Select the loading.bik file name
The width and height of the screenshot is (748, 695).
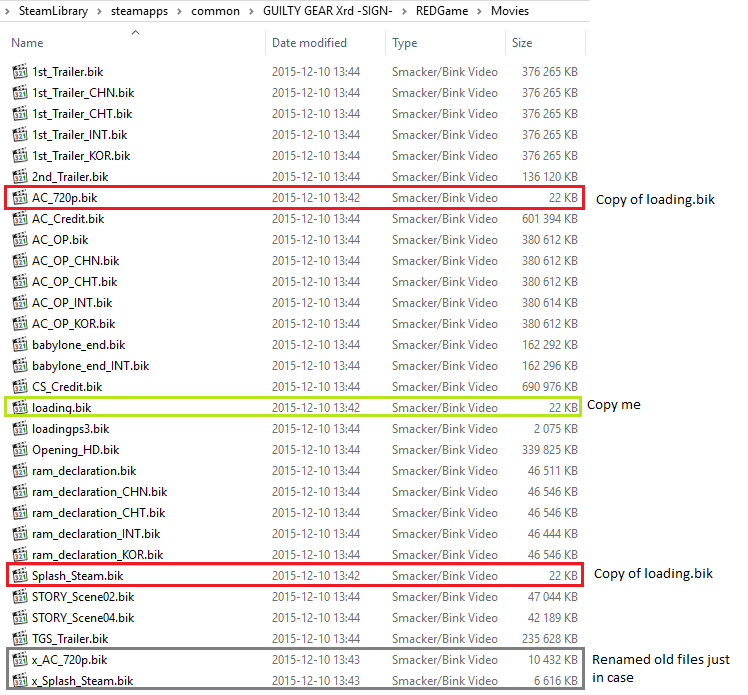62,408
